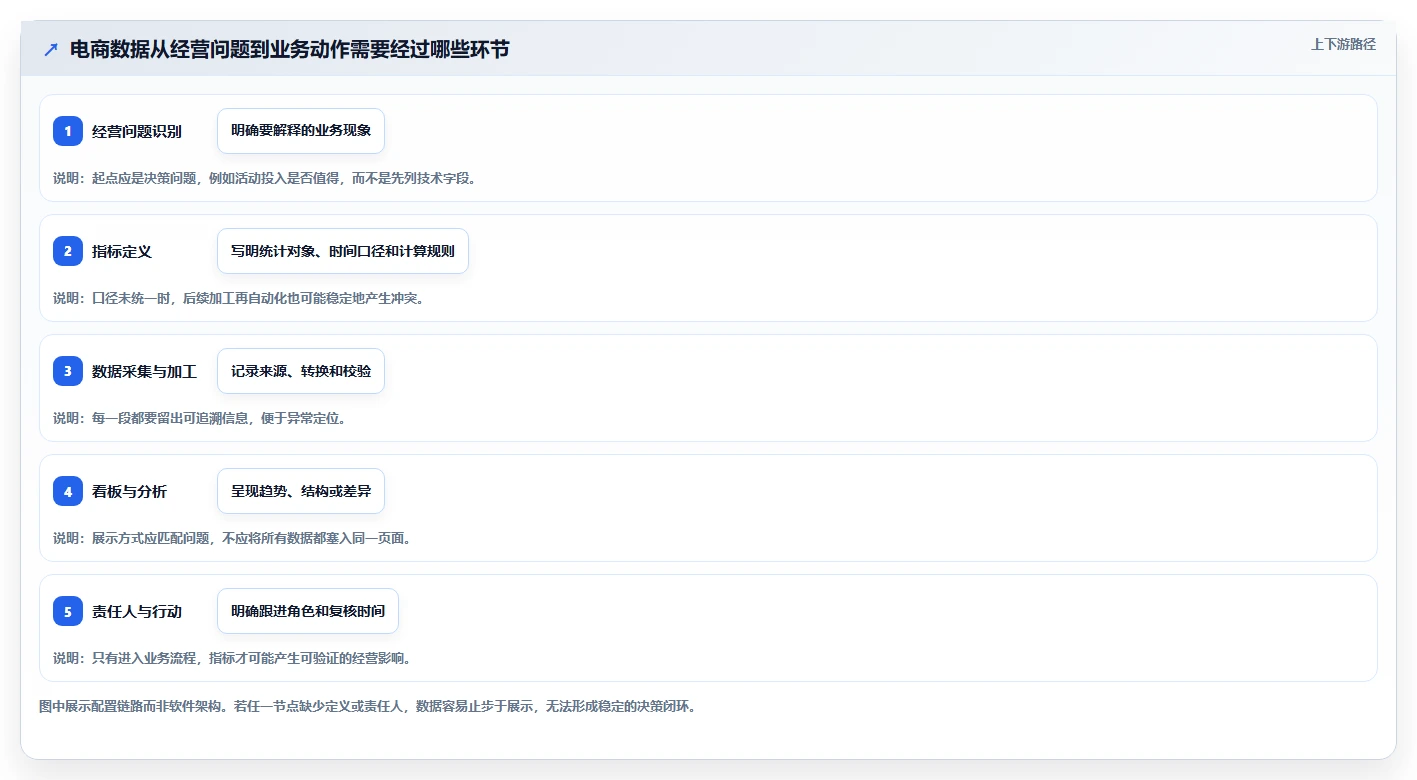Click the note starting 说明：展示方式应匹配问题
This screenshot has height=780, width=1417.
point(232,538)
